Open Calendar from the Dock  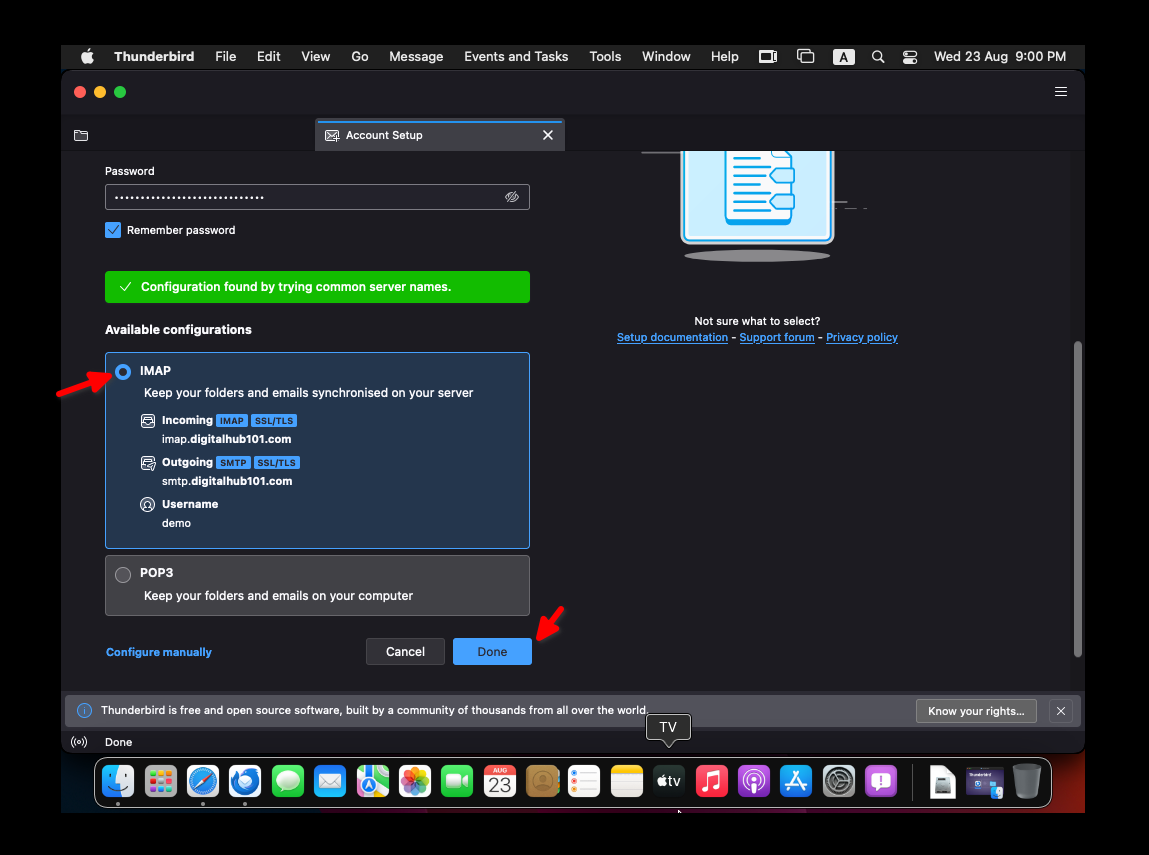point(500,781)
